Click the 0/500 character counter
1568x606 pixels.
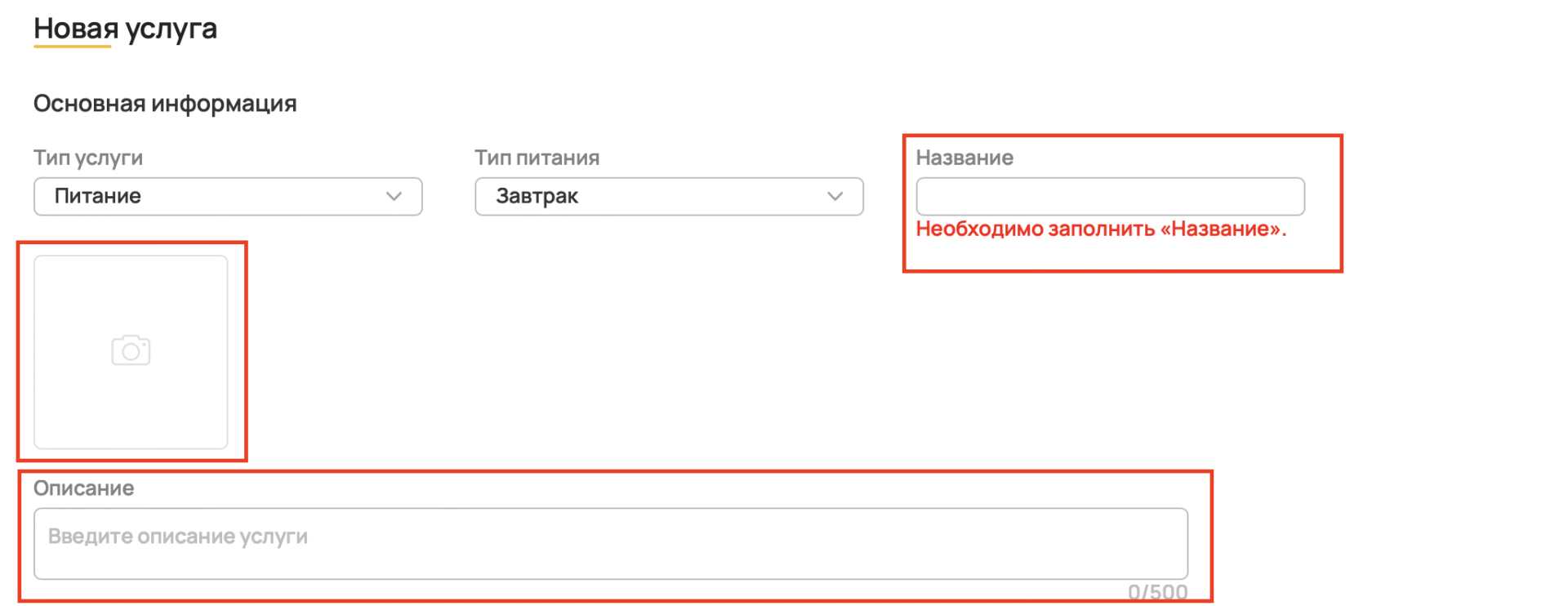(1157, 592)
